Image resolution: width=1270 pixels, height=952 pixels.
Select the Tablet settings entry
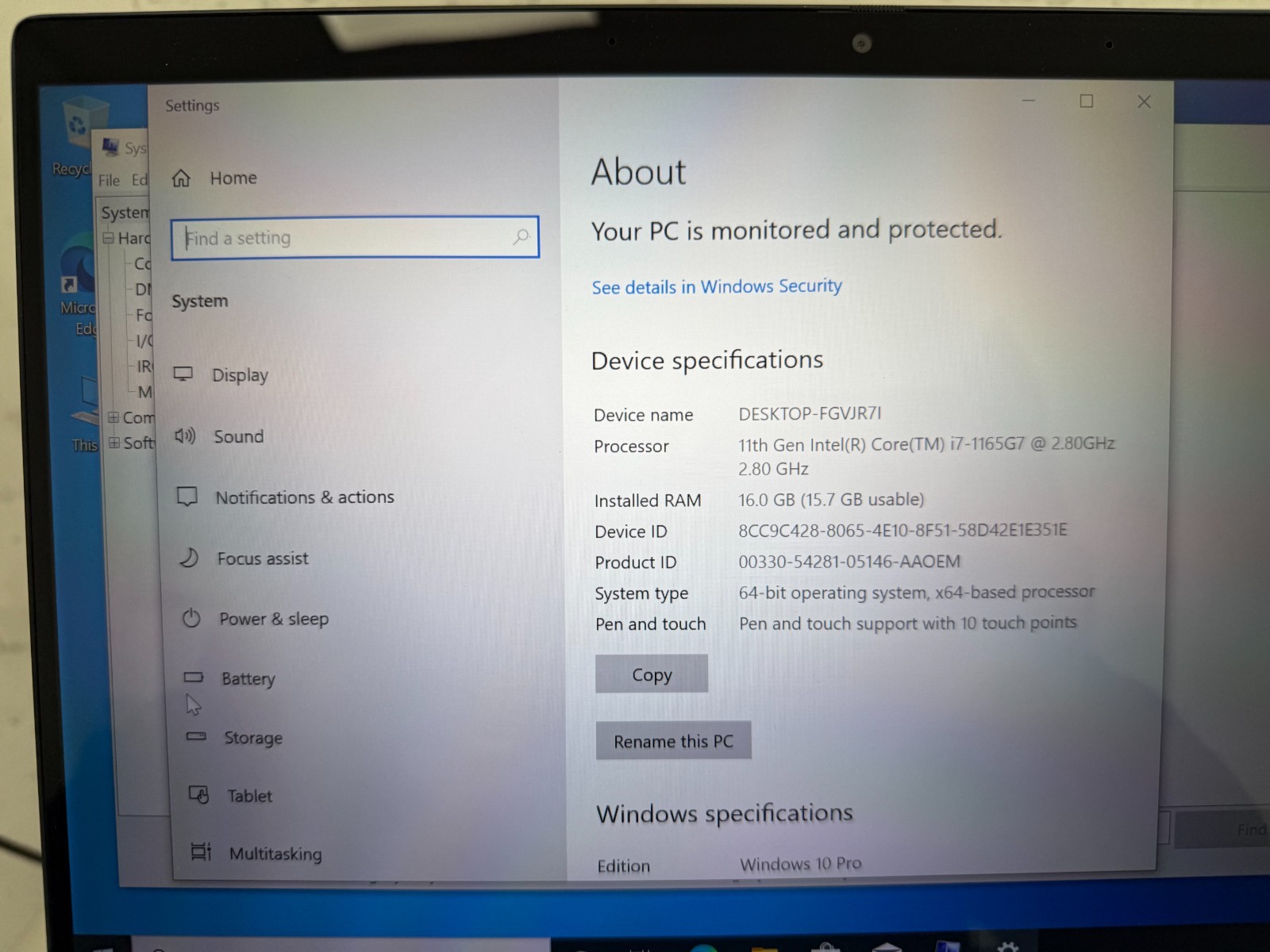[230, 796]
